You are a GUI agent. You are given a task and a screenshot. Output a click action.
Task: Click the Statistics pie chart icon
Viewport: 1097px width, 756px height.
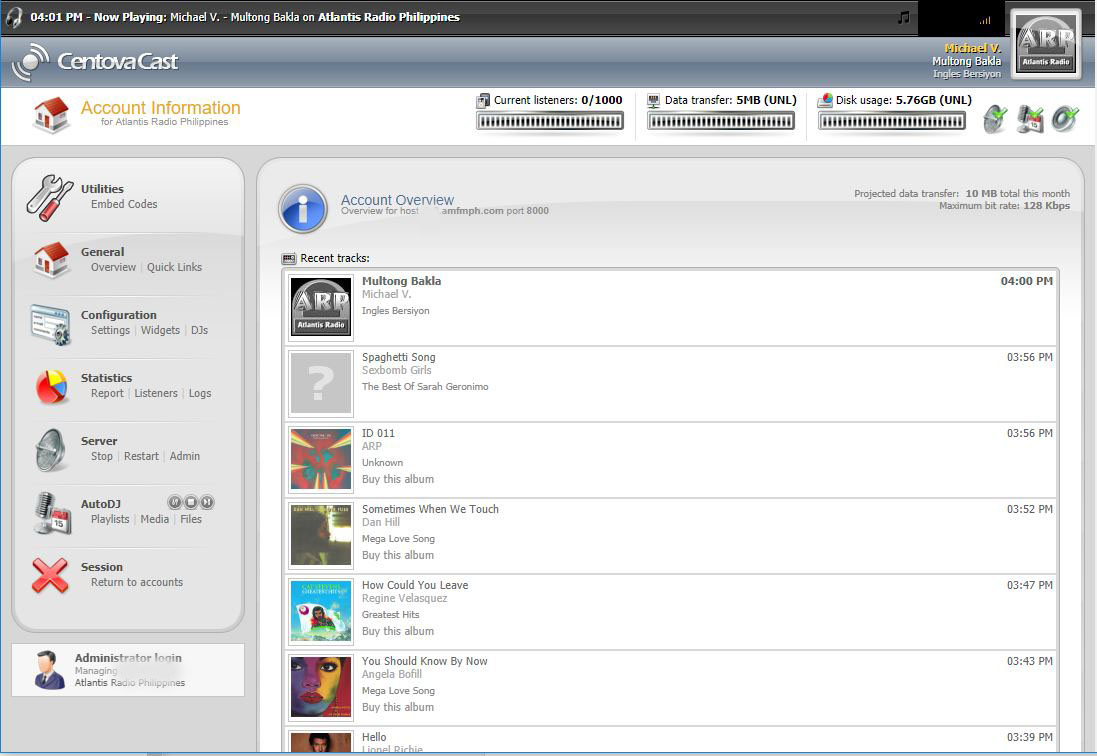[x=51, y=387]
